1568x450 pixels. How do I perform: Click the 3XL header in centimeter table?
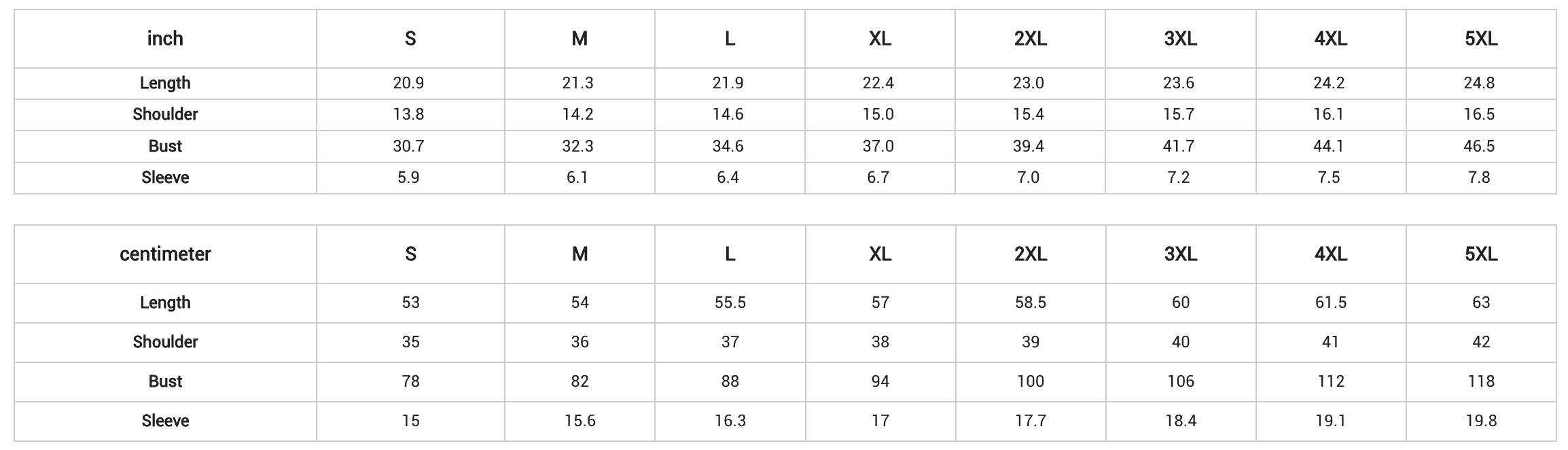coord(1181,254)
